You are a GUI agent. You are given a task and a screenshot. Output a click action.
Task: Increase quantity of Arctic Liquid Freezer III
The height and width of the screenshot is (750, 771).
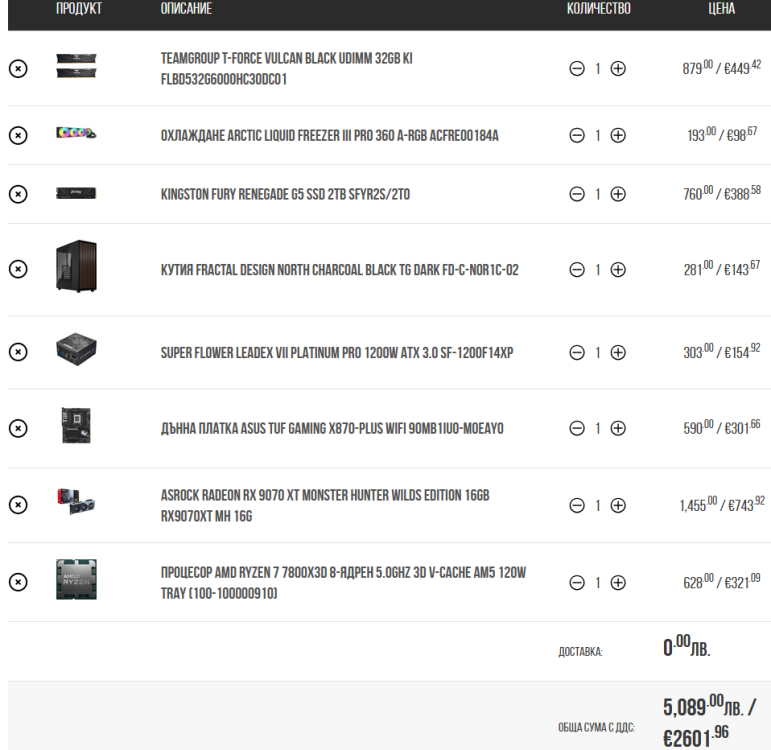[x=618, y=135]
